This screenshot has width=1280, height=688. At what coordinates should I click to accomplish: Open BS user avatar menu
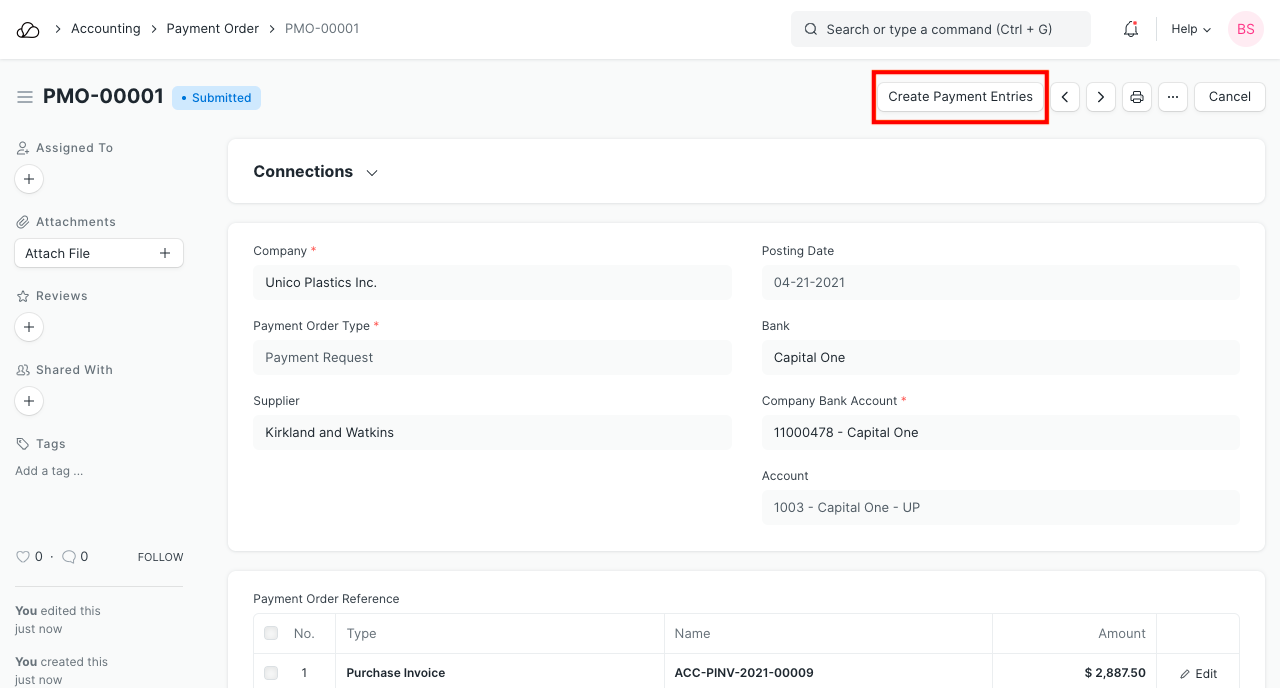[x=1245, y=30]
